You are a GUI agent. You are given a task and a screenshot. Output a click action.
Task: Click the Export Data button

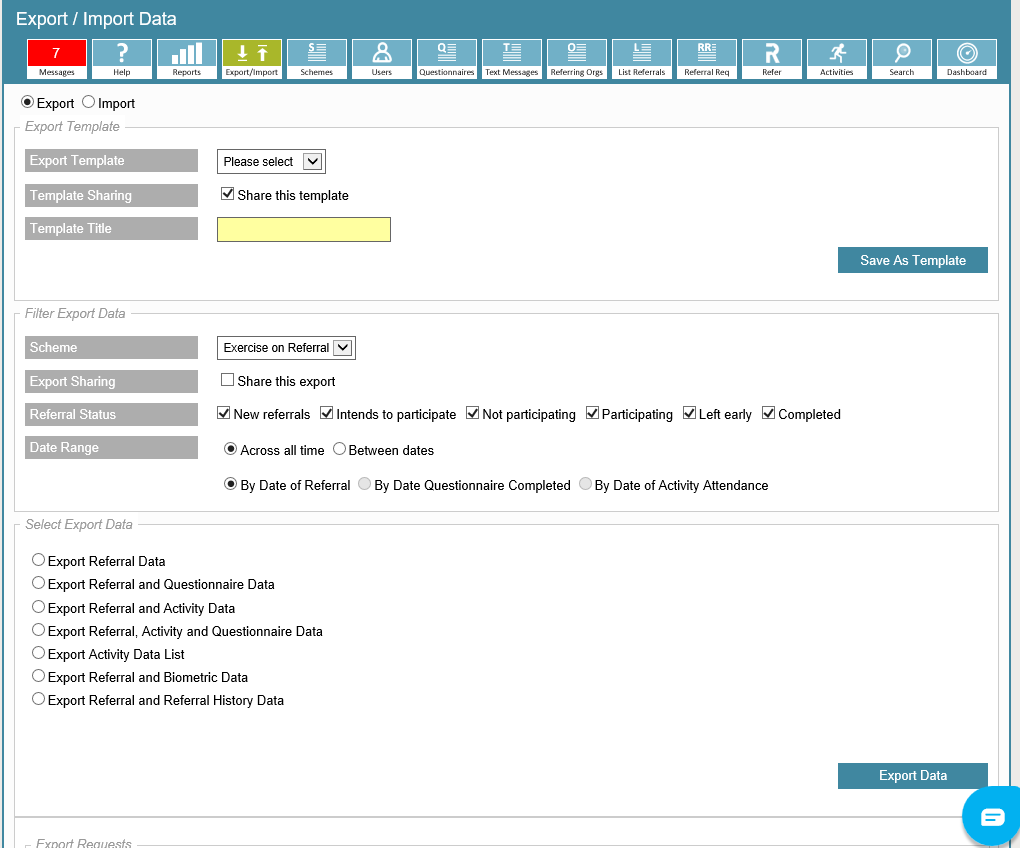913,776
